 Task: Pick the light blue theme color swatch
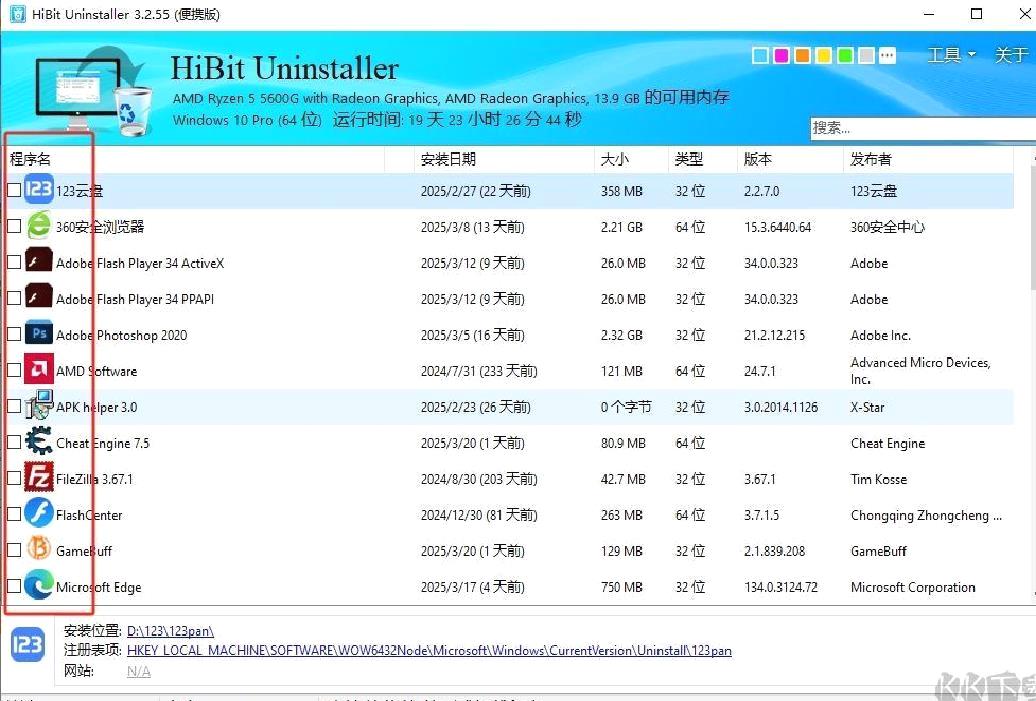(x=760, y=55)
